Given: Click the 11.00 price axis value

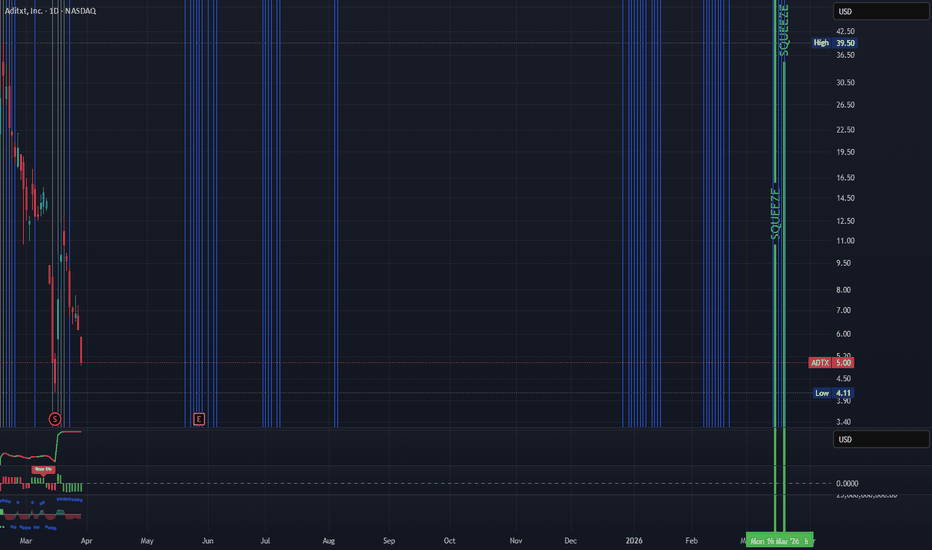Looking at the screenshot, I should pyautogui.click(x=845, y=241).
